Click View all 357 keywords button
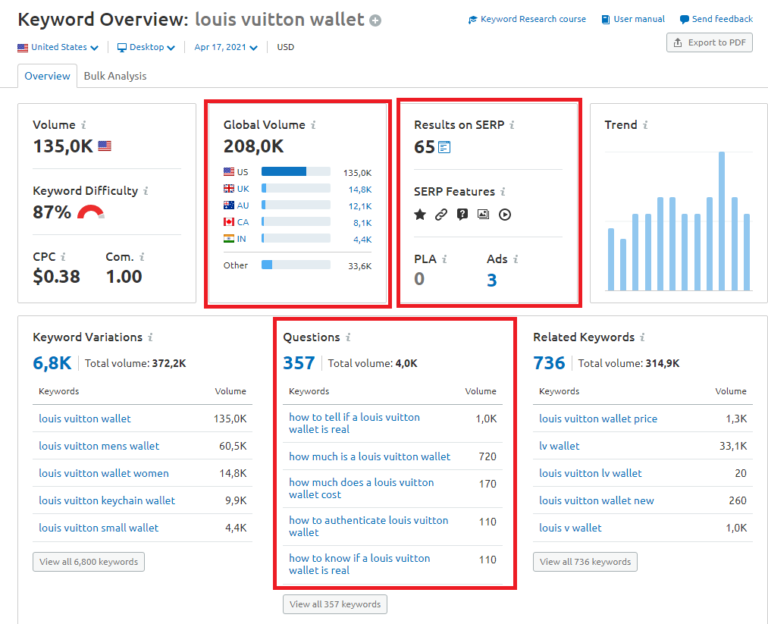Image resolution: width=768 pixels, height=624 pixels. coord(335,604)
